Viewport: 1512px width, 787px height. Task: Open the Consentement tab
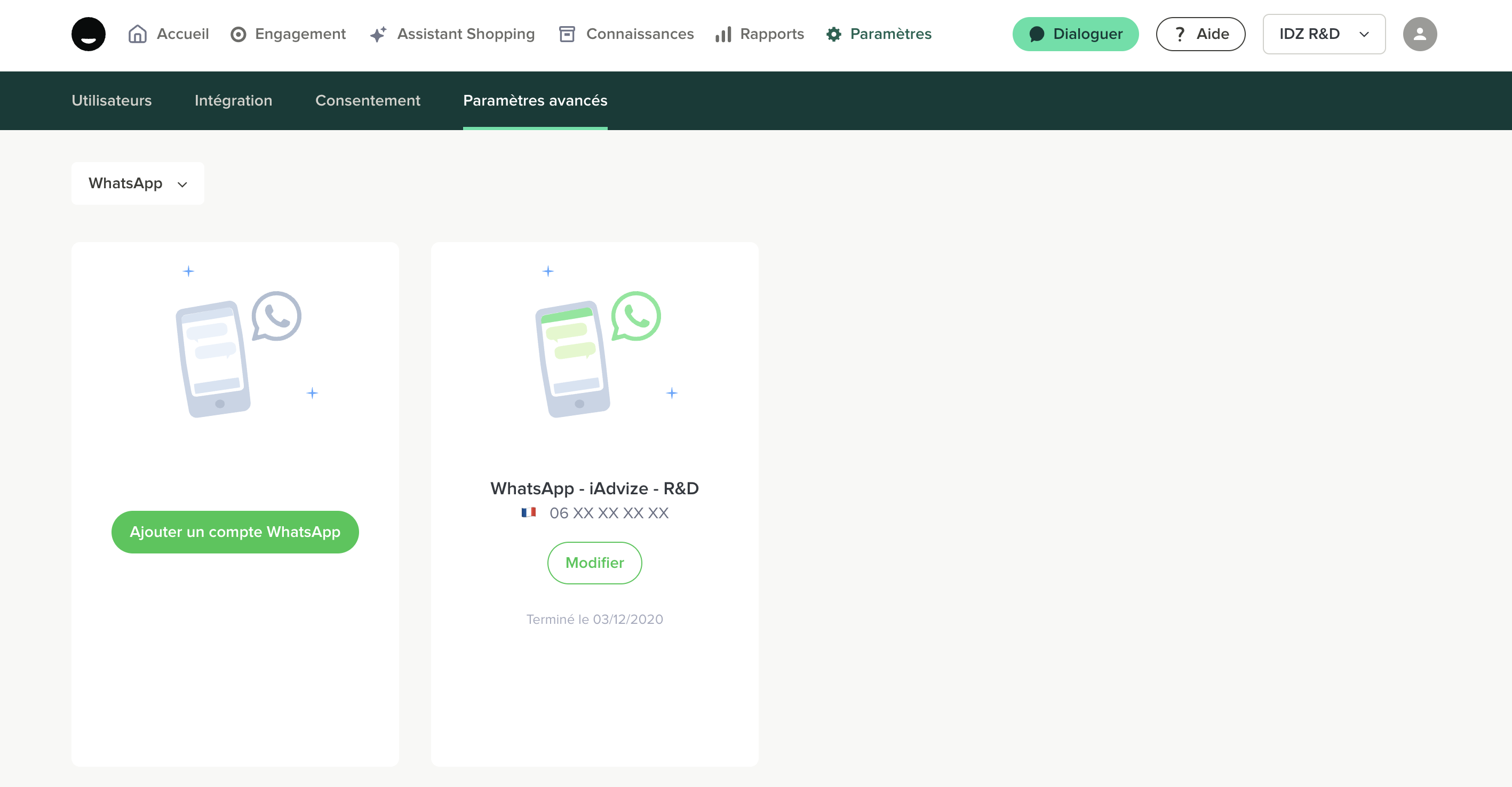pos(368,100)
